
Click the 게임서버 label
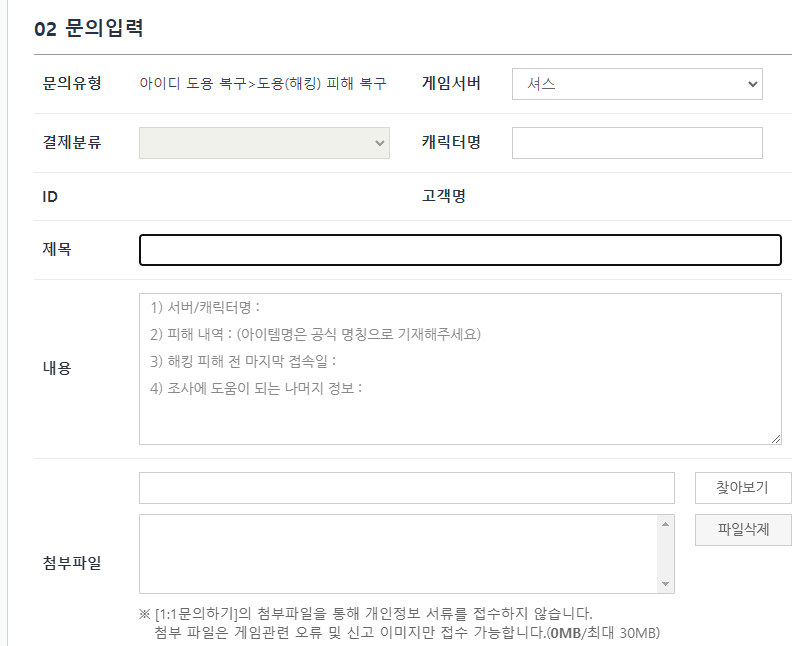451,83
